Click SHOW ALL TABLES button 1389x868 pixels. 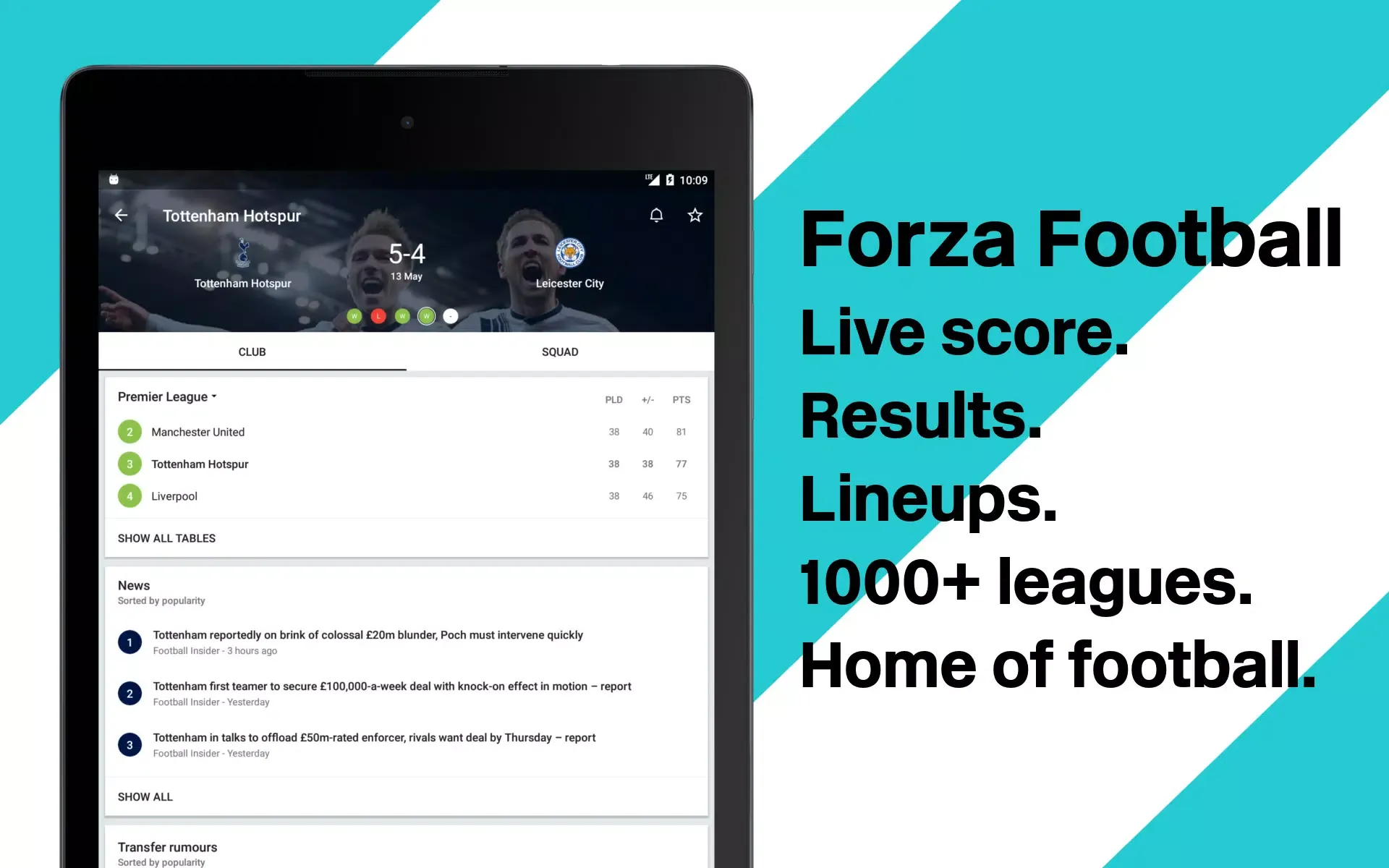(x=166, y=538)
